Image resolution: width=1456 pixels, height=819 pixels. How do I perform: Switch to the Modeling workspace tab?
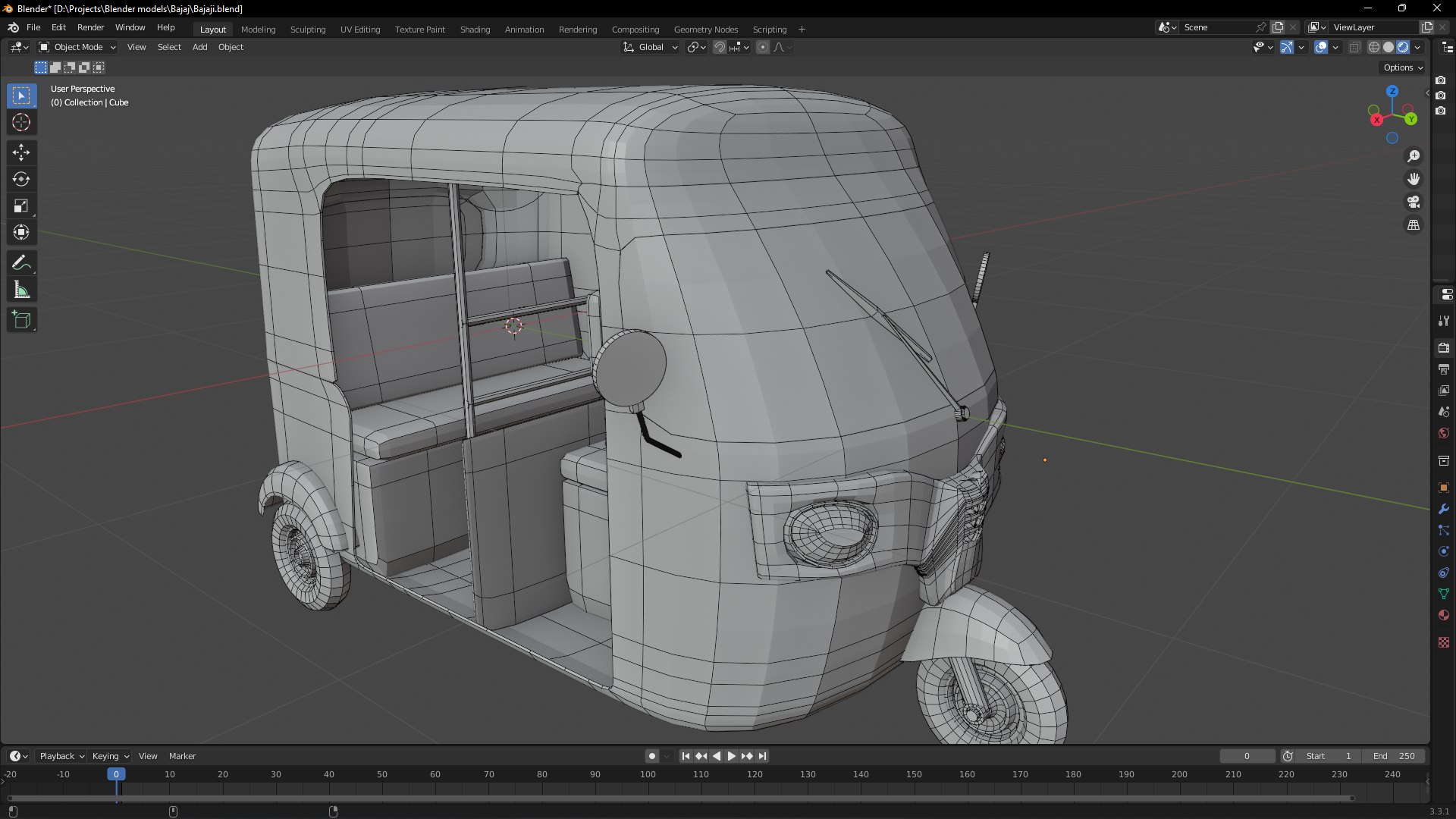[258, 30]
